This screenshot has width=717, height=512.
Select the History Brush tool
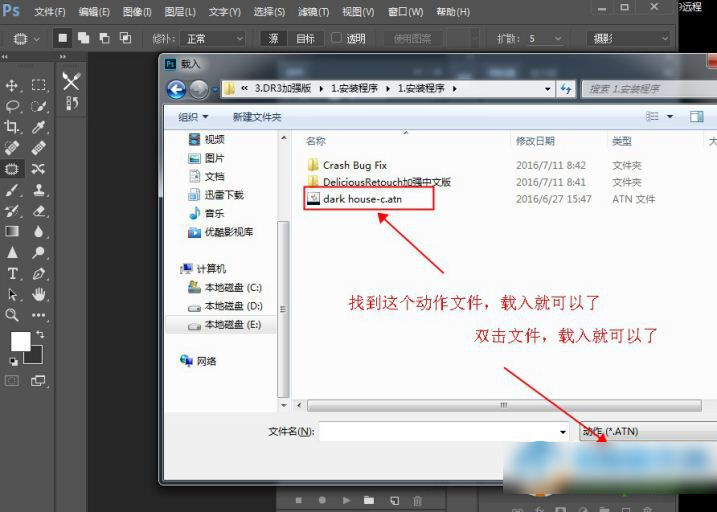click(x=11, y=211)
